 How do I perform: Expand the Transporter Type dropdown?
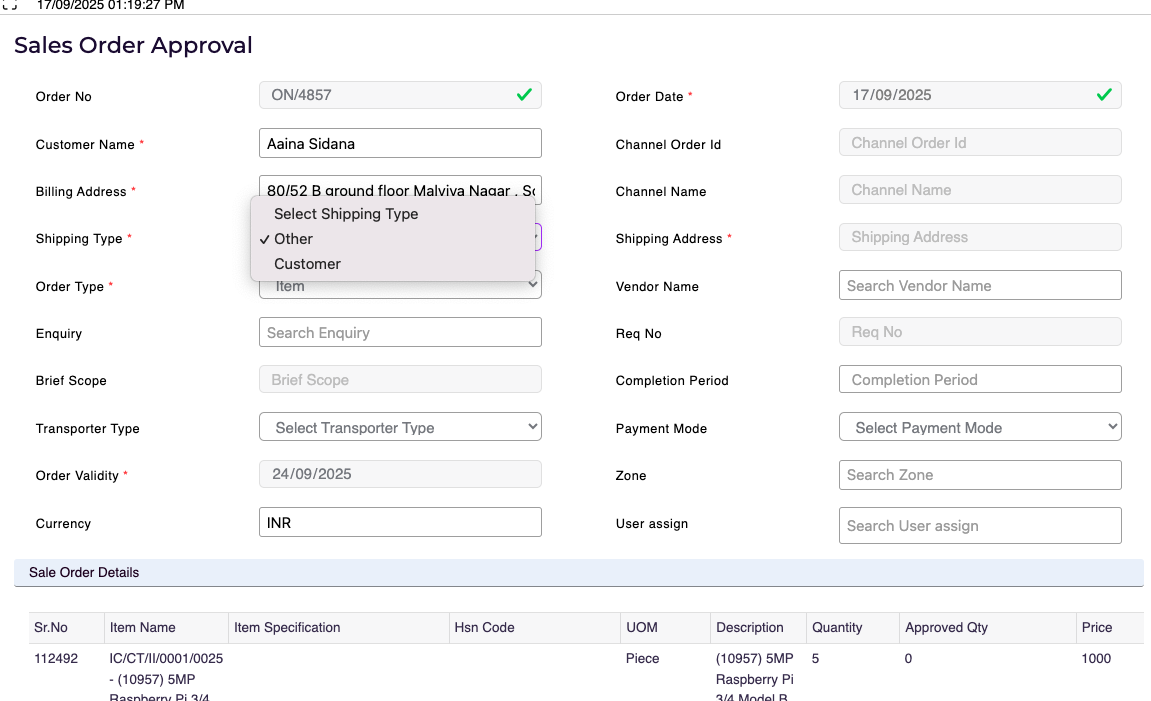click(400, 427)
